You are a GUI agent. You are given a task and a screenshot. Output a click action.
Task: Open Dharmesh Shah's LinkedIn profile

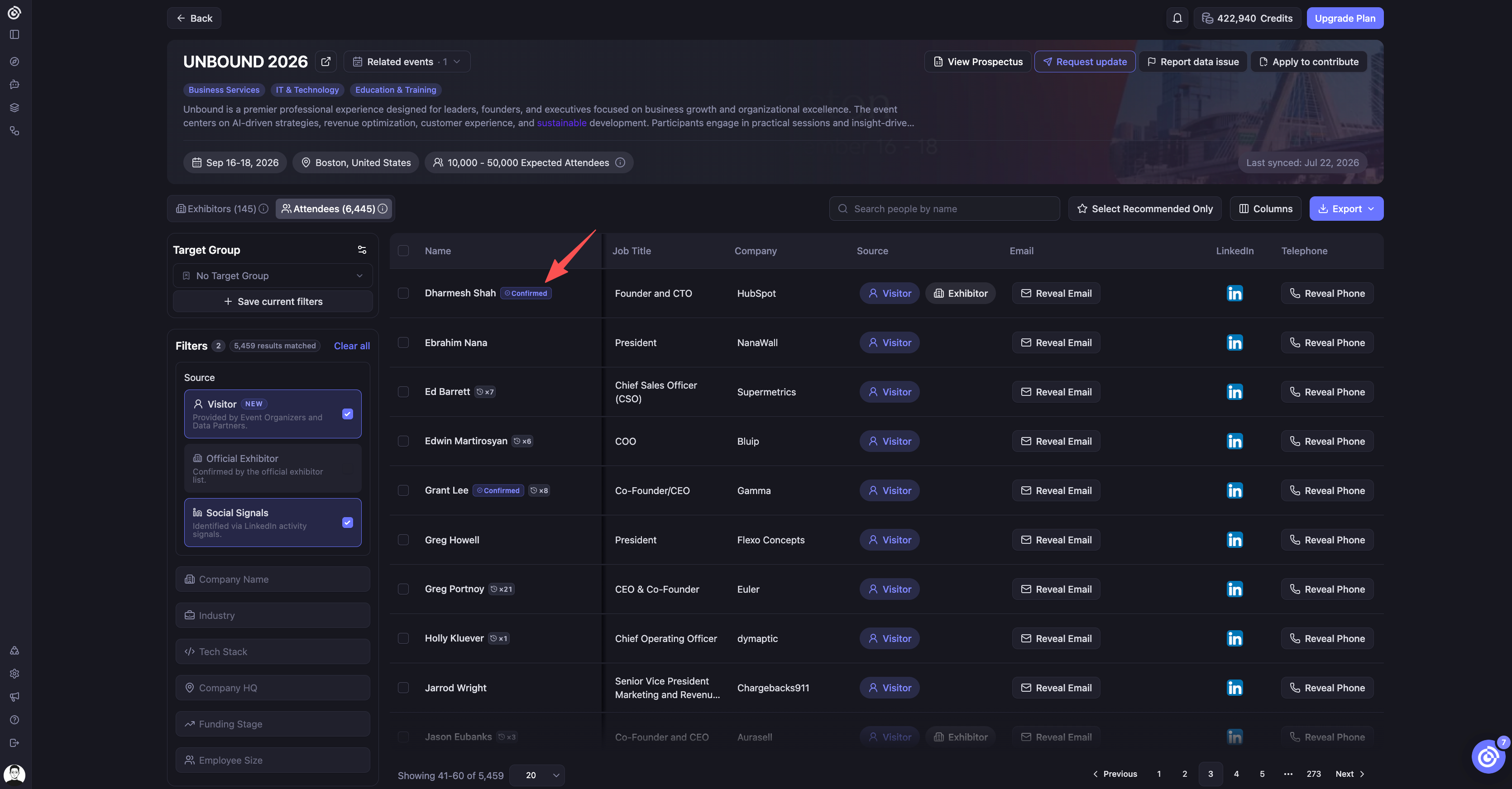pyautogui.click(x=1234, y=293)
